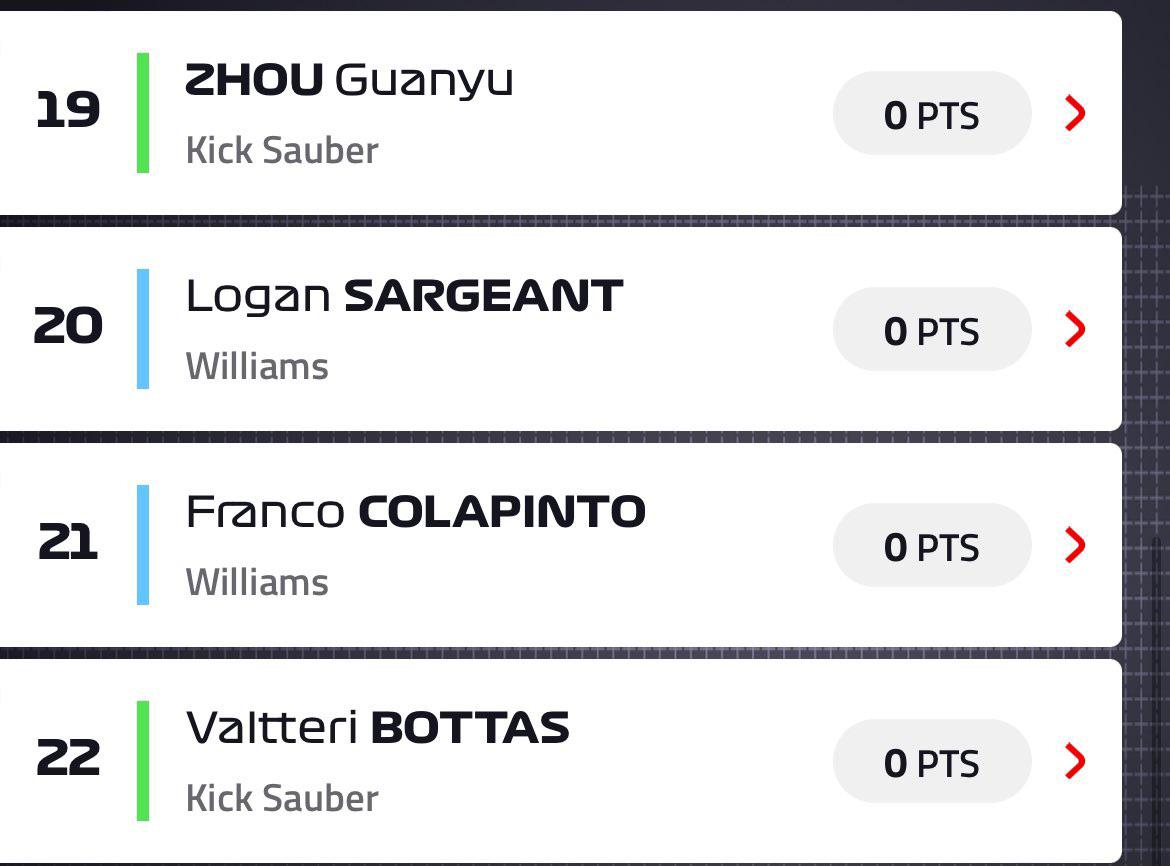Open Zhou Guanyu's red chevron arrow

1075,113
